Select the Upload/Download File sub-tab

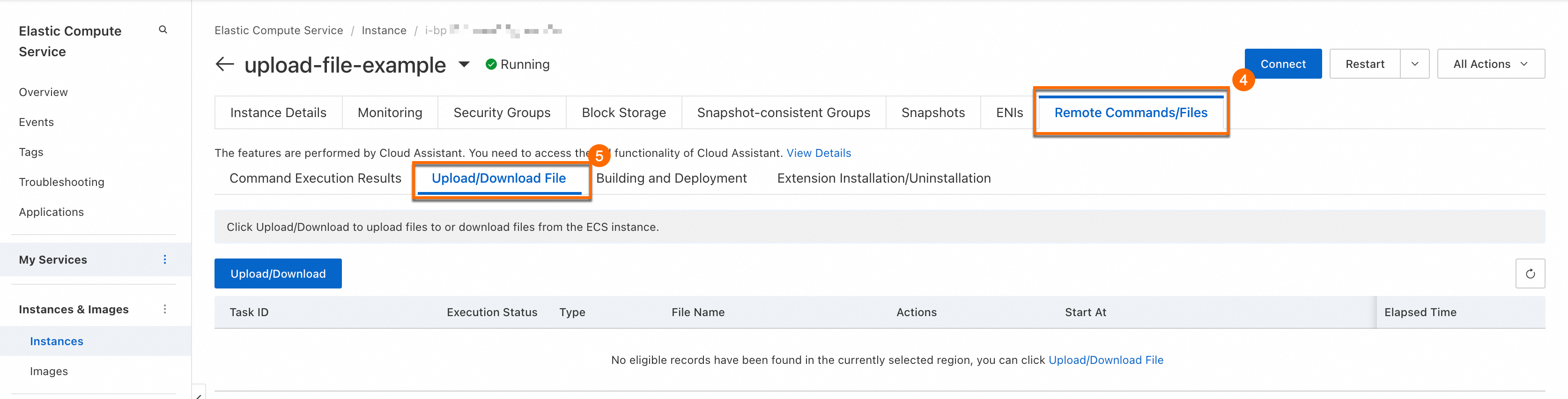pyautogui.click(x=498, y=178)
